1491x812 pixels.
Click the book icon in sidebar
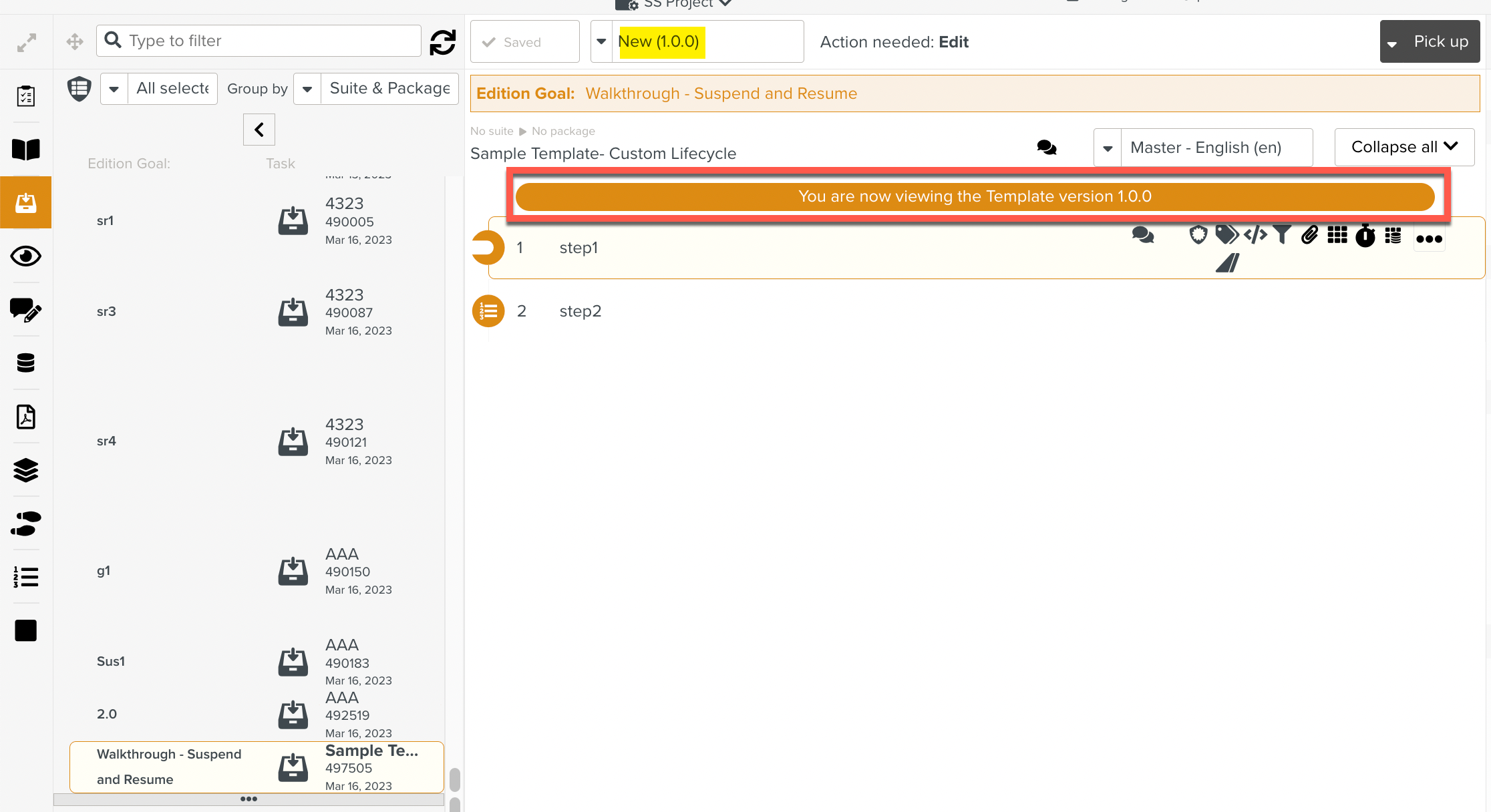pyautogui.click(x=26, y=149)
